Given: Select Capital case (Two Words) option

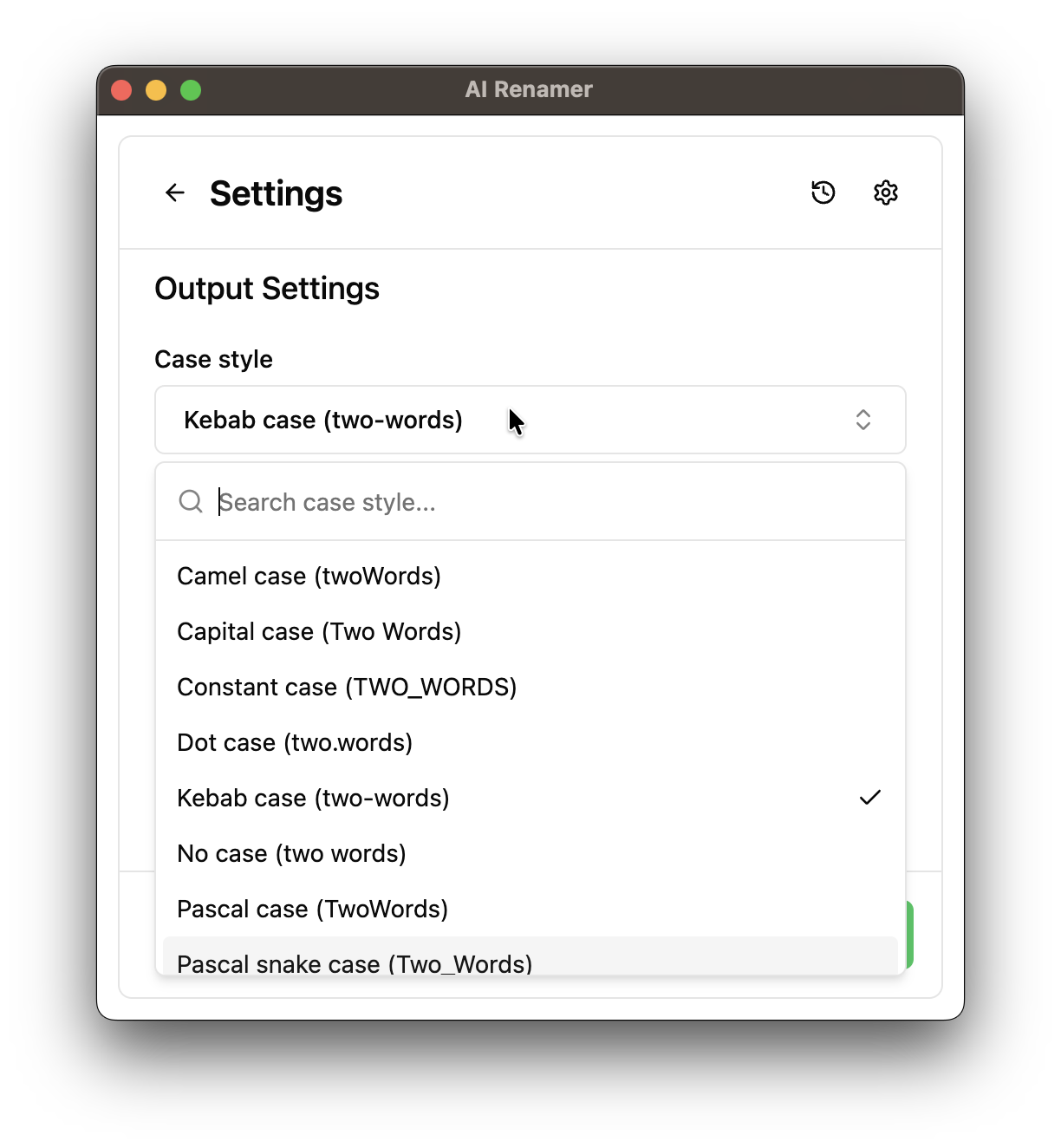Looking at the screenshot, I should coord(319,631).
